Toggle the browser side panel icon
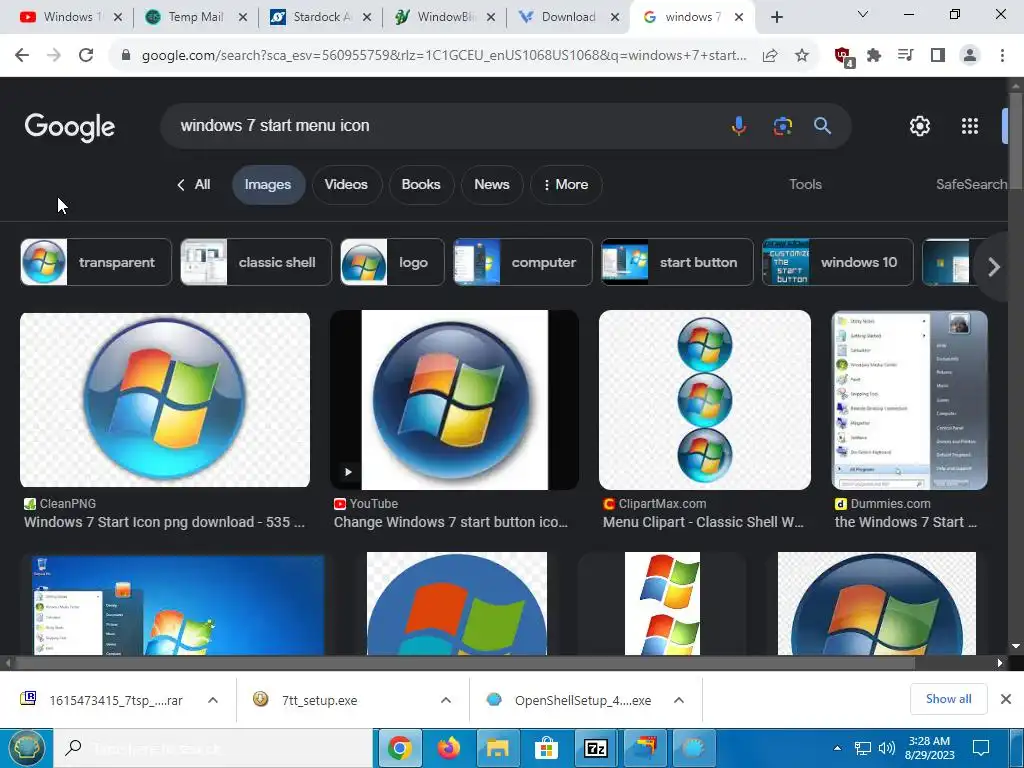1024x768 pixels. coord(938,56)
